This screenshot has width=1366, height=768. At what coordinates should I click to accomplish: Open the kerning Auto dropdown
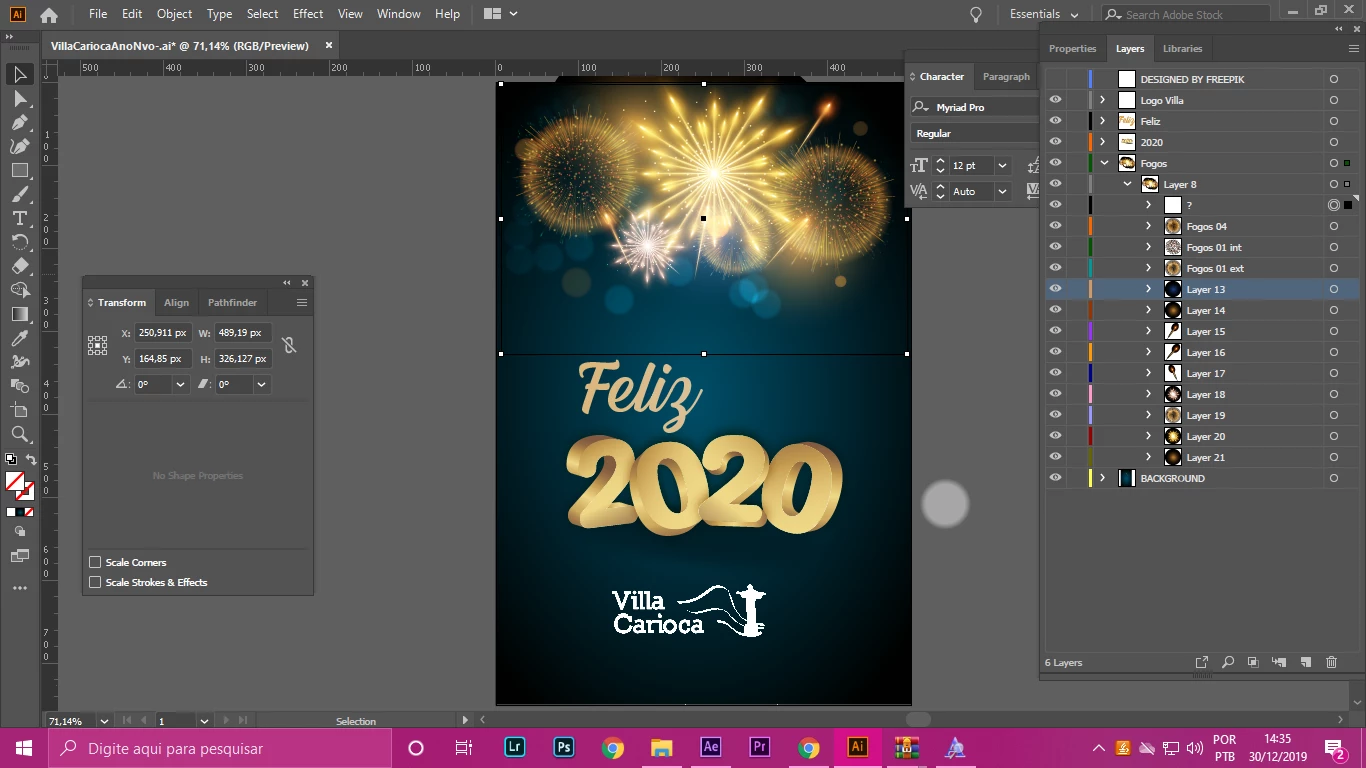(1002, 191)
